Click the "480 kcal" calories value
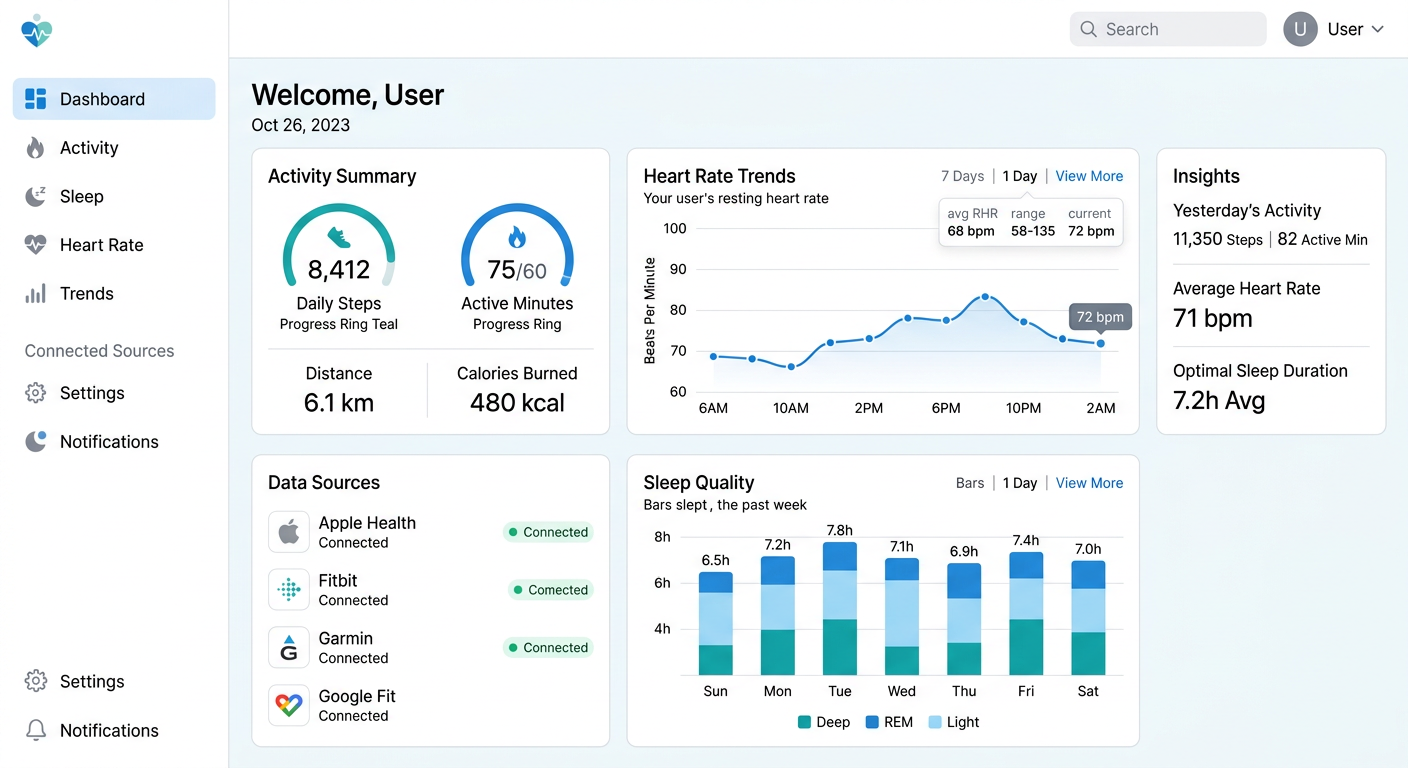The height and width of the screenshot is (768, 1408). [517, 403]
